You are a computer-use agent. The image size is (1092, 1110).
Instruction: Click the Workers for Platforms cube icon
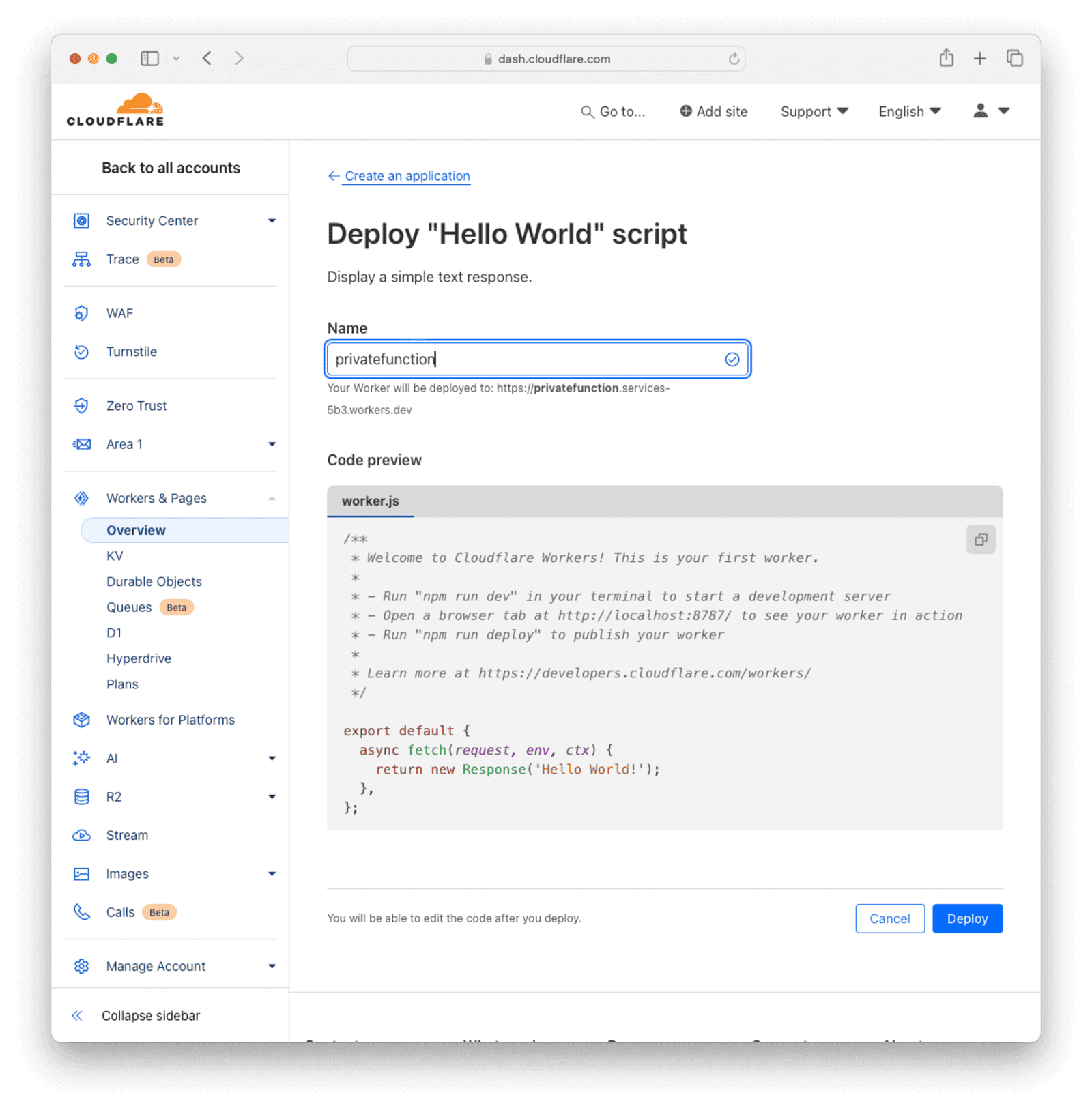click(x=81, y=720)
